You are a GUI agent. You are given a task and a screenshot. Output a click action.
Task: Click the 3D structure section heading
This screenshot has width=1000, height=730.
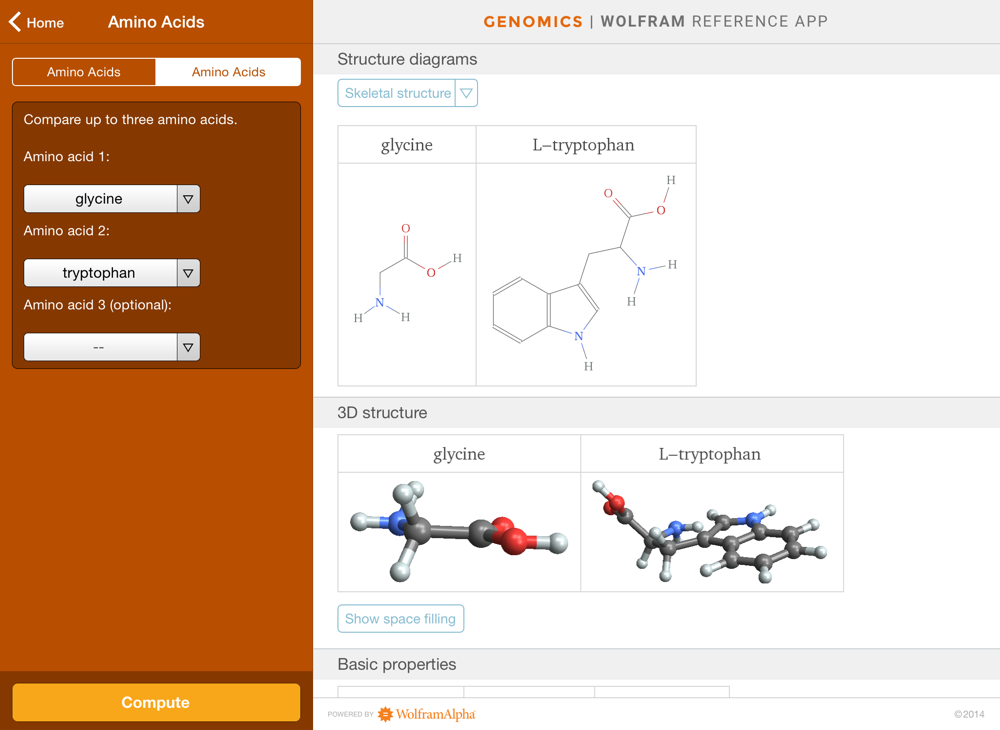[x=382, y=412]
